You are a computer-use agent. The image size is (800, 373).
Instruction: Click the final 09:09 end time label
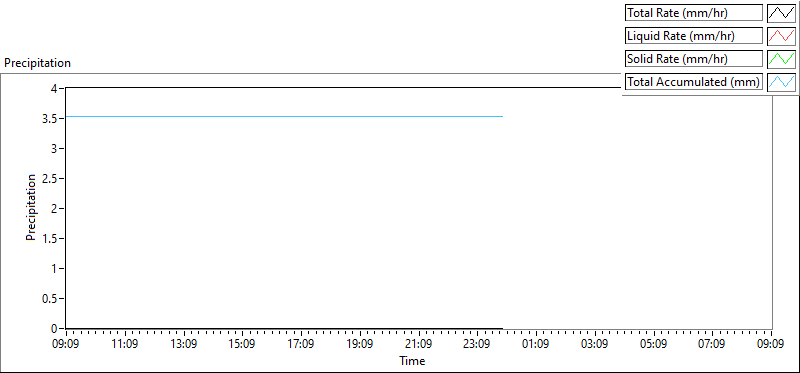pyautogui.click(x=771, y=344)
